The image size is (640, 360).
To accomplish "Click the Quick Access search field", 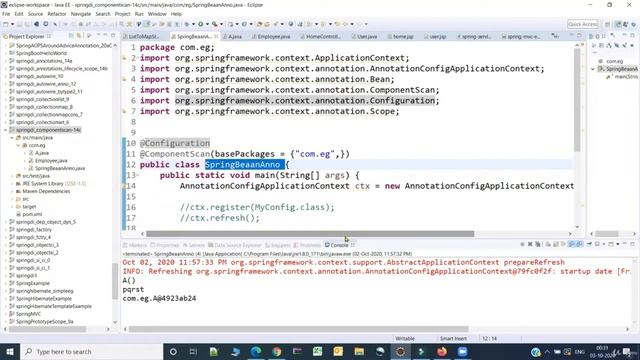I will click(582, 24).
